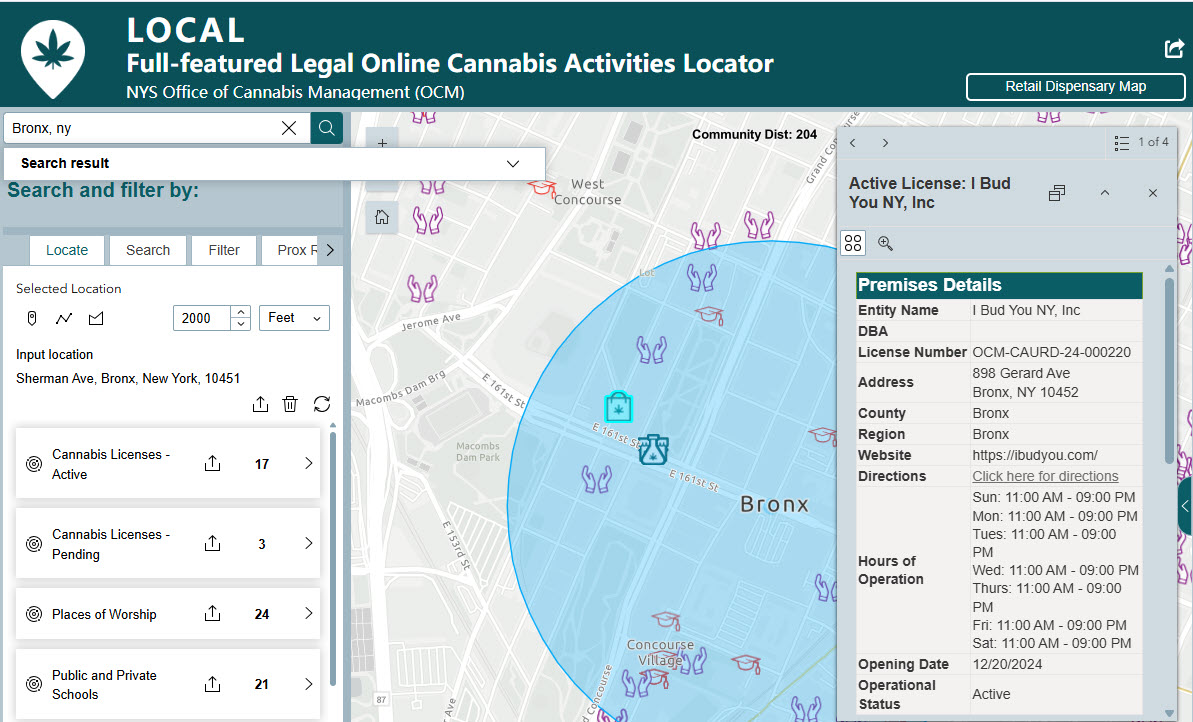Select the polygon drawing tool
Image resolution: width=1193 pixels, height=722 pixels.
click(96, 318)
